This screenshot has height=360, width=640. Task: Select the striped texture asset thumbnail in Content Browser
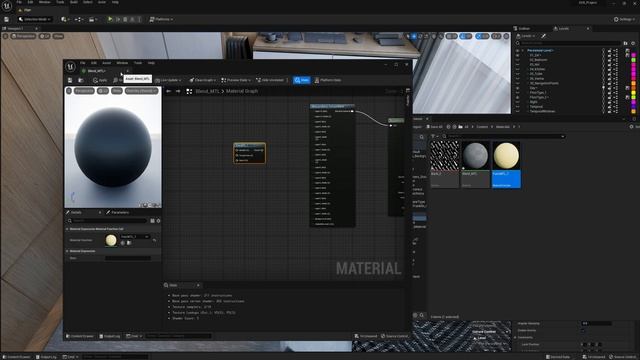[x=444, y=156]
